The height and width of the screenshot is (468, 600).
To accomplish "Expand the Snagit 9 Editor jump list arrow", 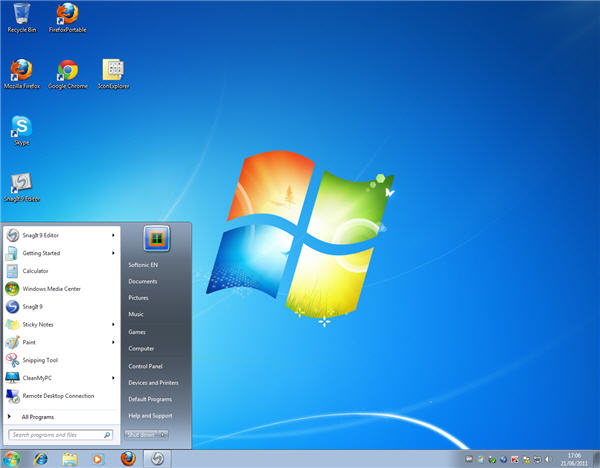I will 113,235.
